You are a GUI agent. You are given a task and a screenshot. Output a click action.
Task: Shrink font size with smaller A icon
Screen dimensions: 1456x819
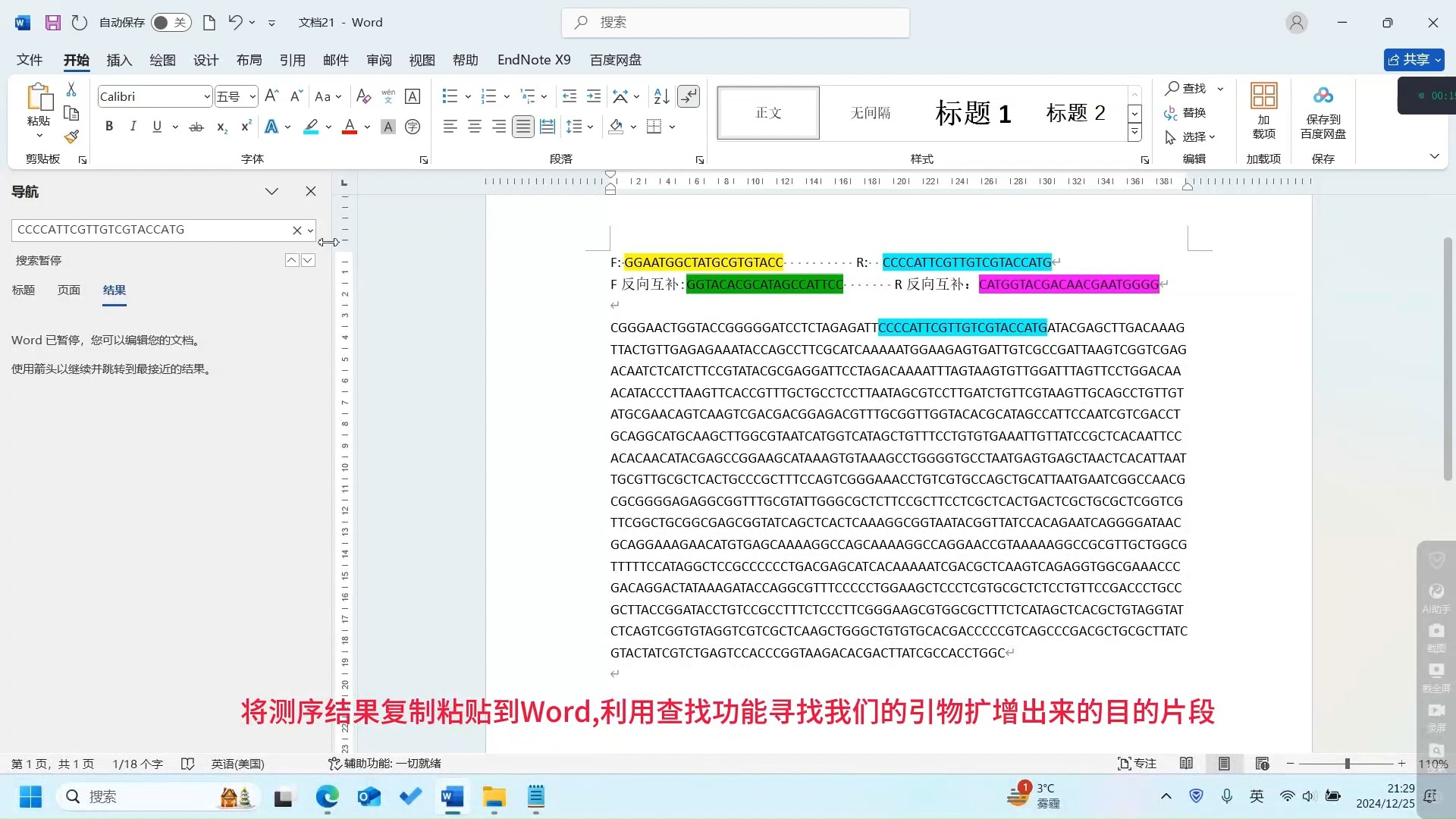tap(296, 96)
